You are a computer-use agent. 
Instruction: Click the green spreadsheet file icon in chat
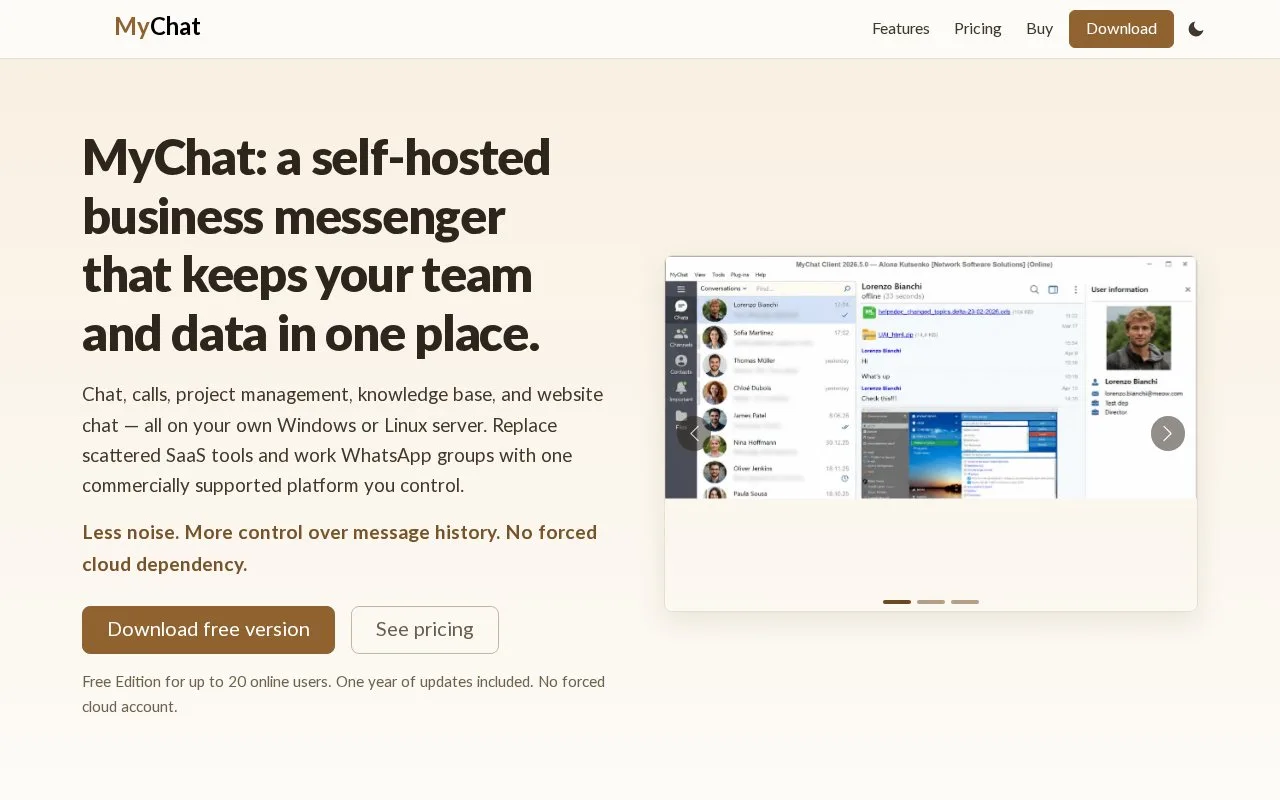click(869, 312)
